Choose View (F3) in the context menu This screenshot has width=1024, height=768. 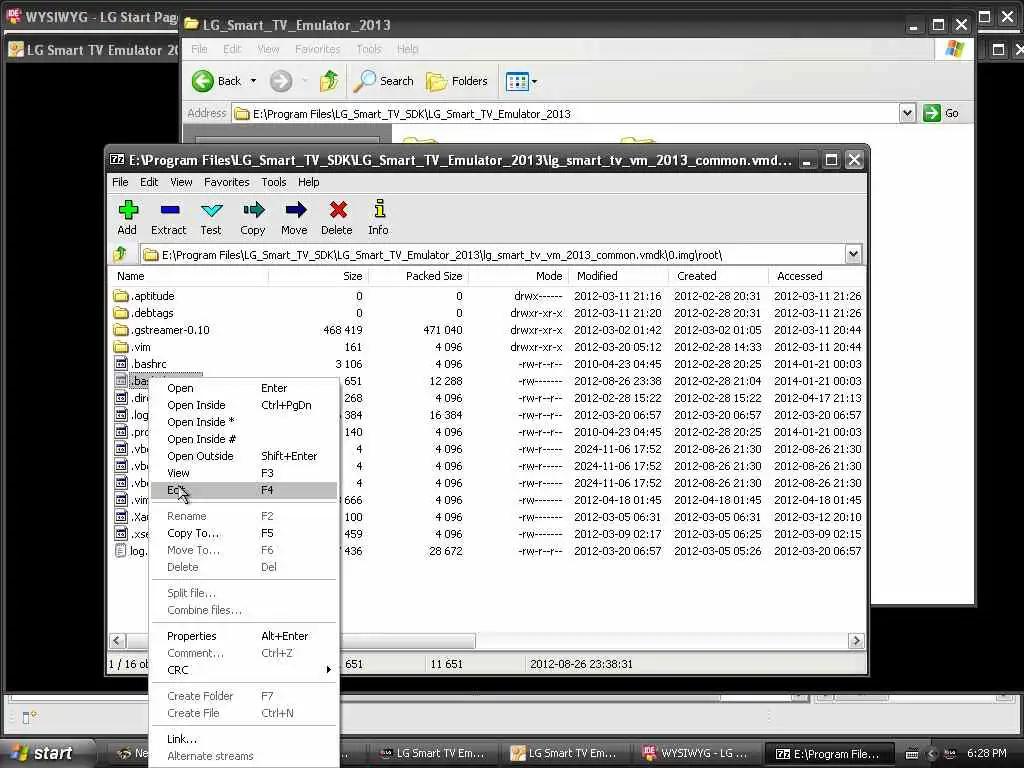(x=244, y=473)
